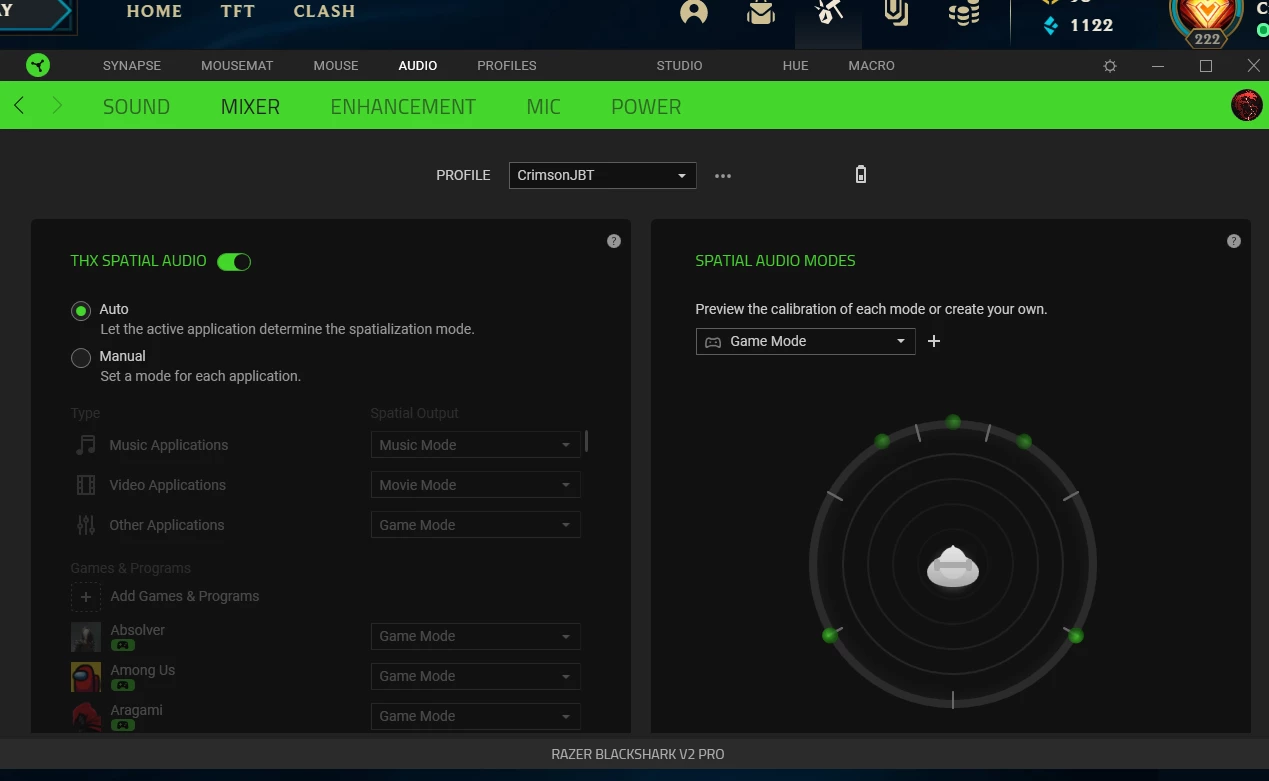Click the mobile device sync icon
The width and height of the screenshot is (1269, 781).
[x=860, y=174]
